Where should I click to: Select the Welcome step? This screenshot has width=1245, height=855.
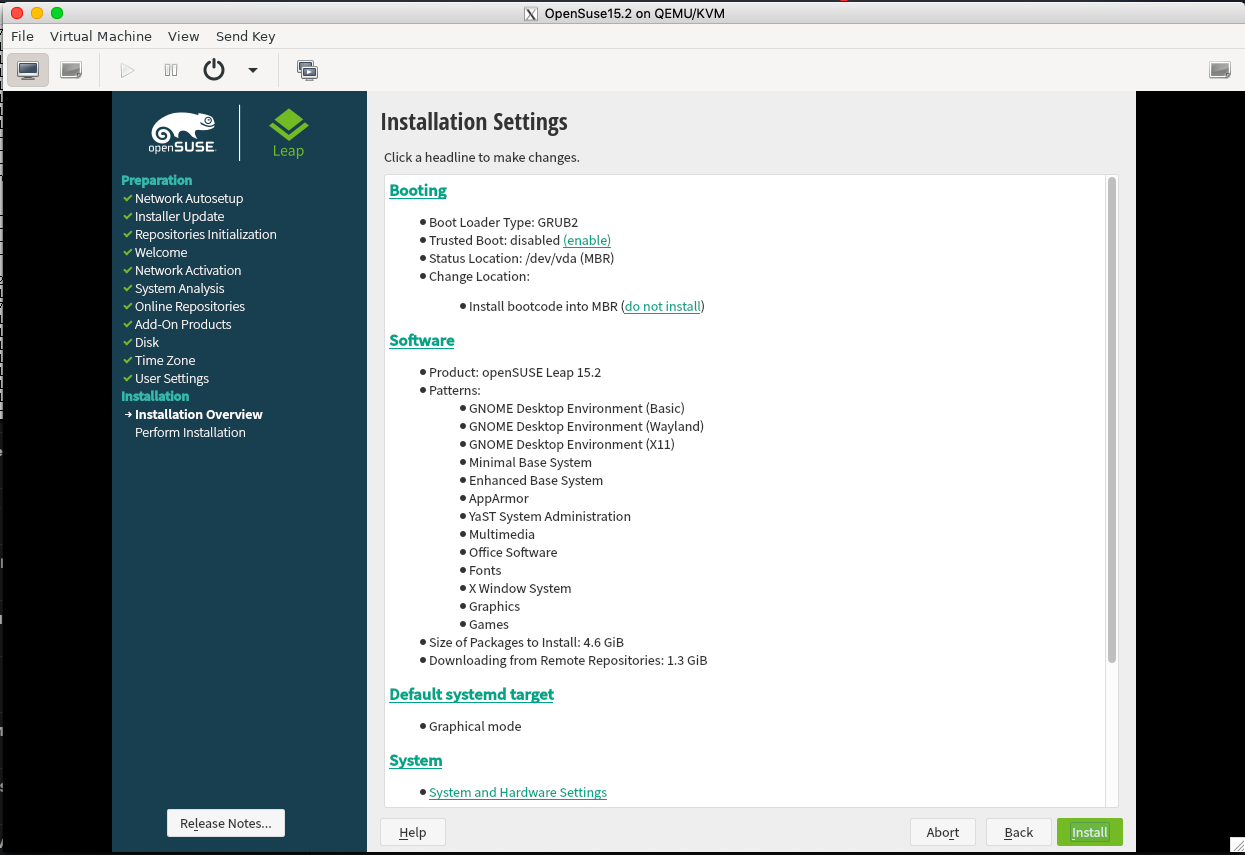pos(161,252)
